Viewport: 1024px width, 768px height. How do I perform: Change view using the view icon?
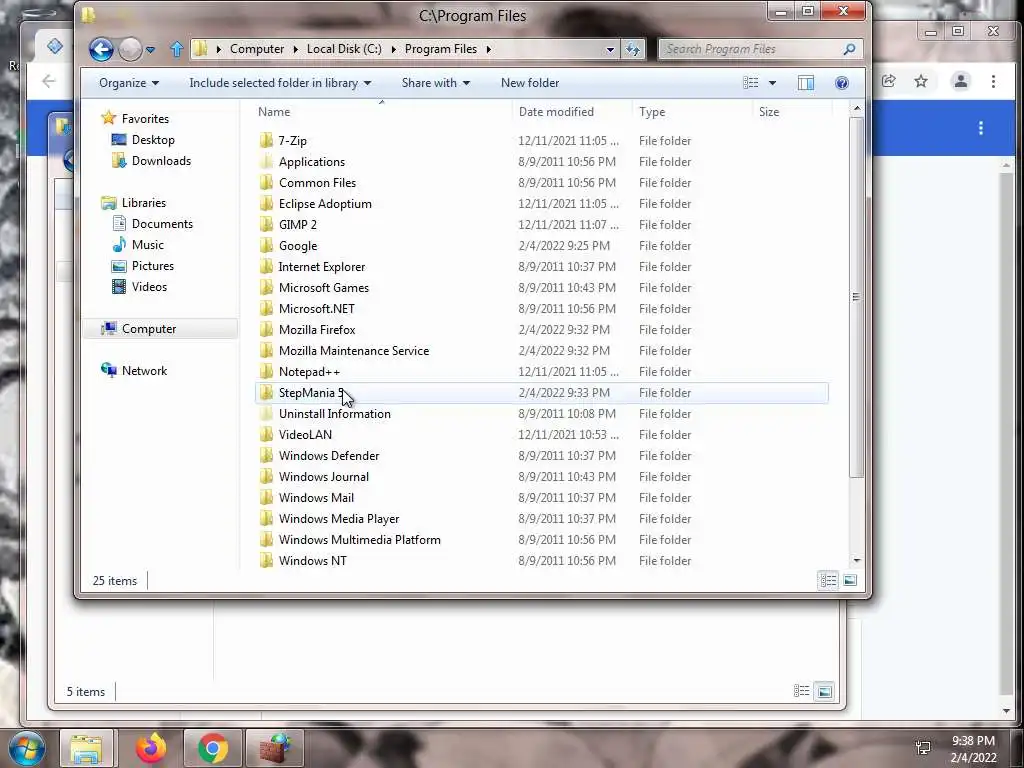(751, 83)
